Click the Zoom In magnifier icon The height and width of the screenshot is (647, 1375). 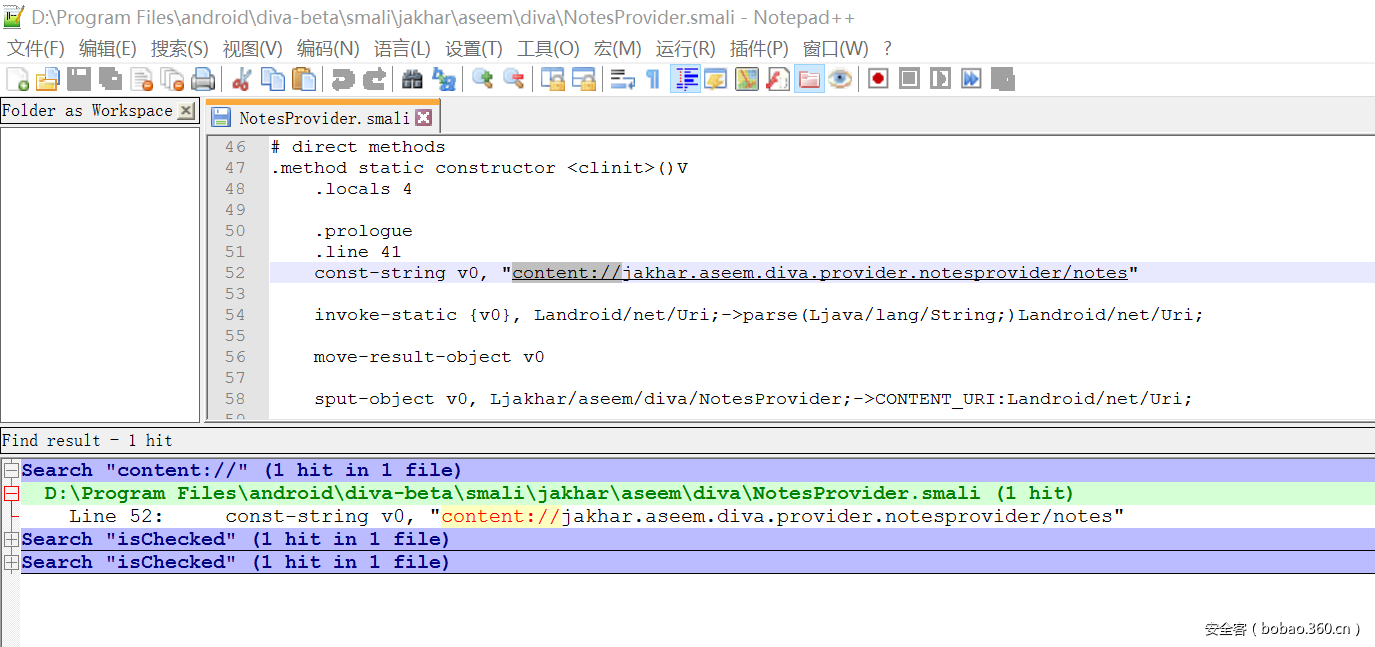(482, 79)
